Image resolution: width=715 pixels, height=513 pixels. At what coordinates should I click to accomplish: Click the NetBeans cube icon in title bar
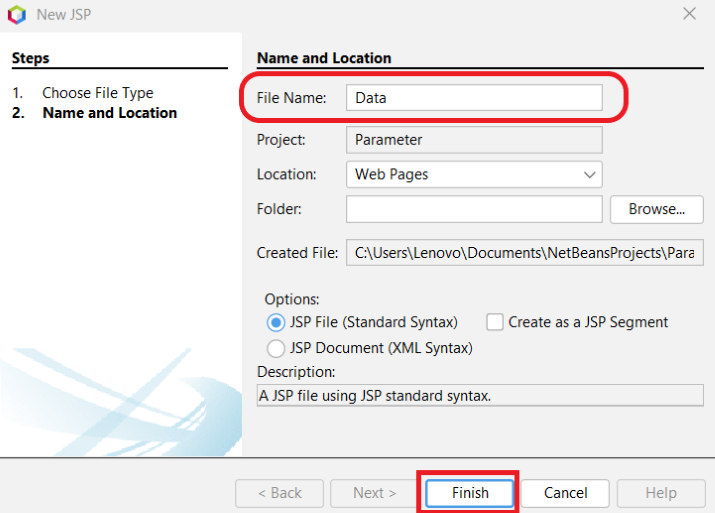[x=17, y=15]
